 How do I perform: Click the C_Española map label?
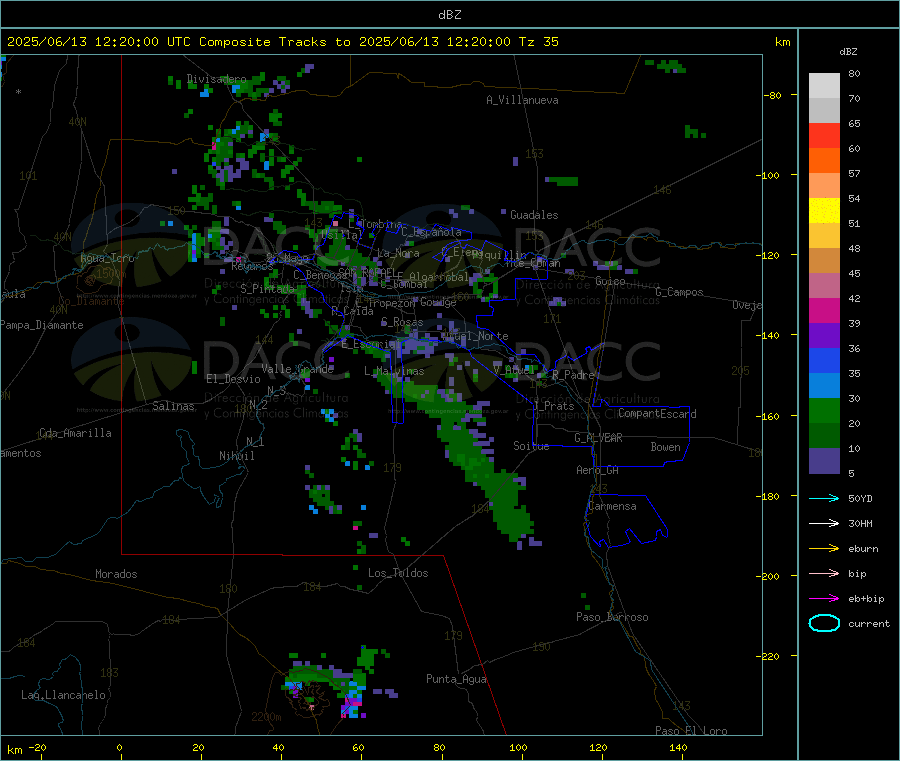pos(431,232)
